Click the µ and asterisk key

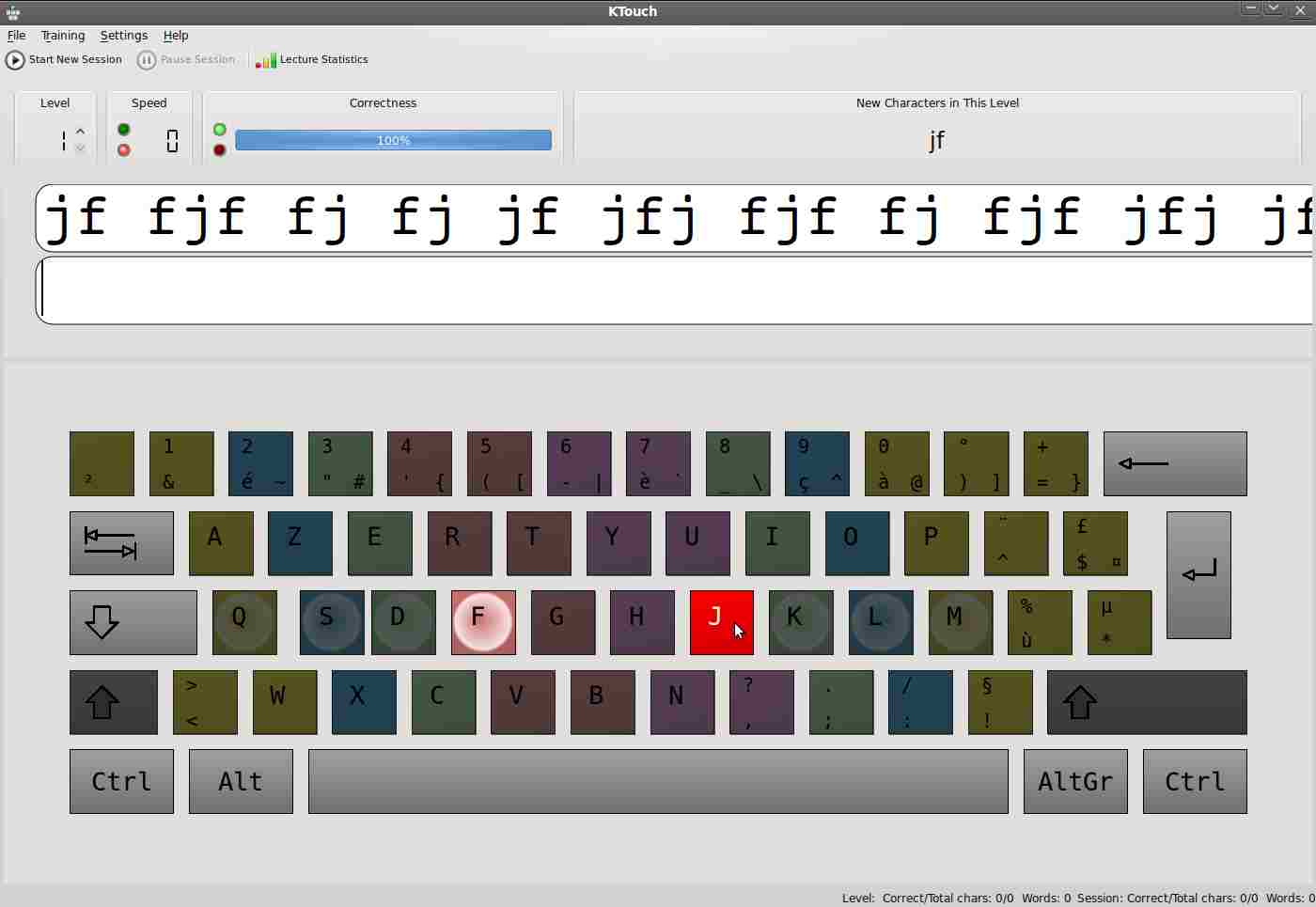[1120, 622]
